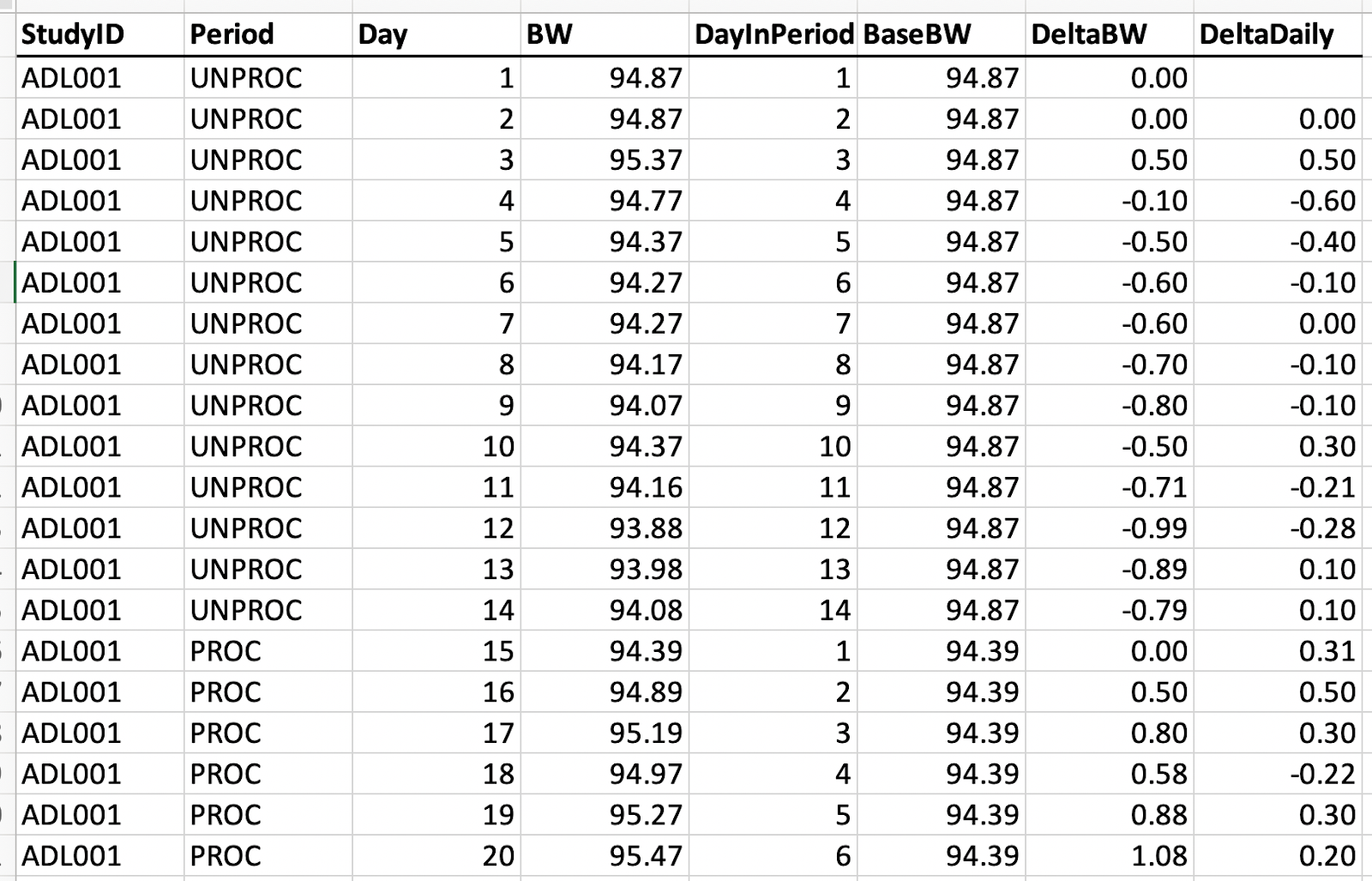This screenshot has width=1372, height=881.
Task: Select Day cell with value 14
Action: click(x=436, y=610)
